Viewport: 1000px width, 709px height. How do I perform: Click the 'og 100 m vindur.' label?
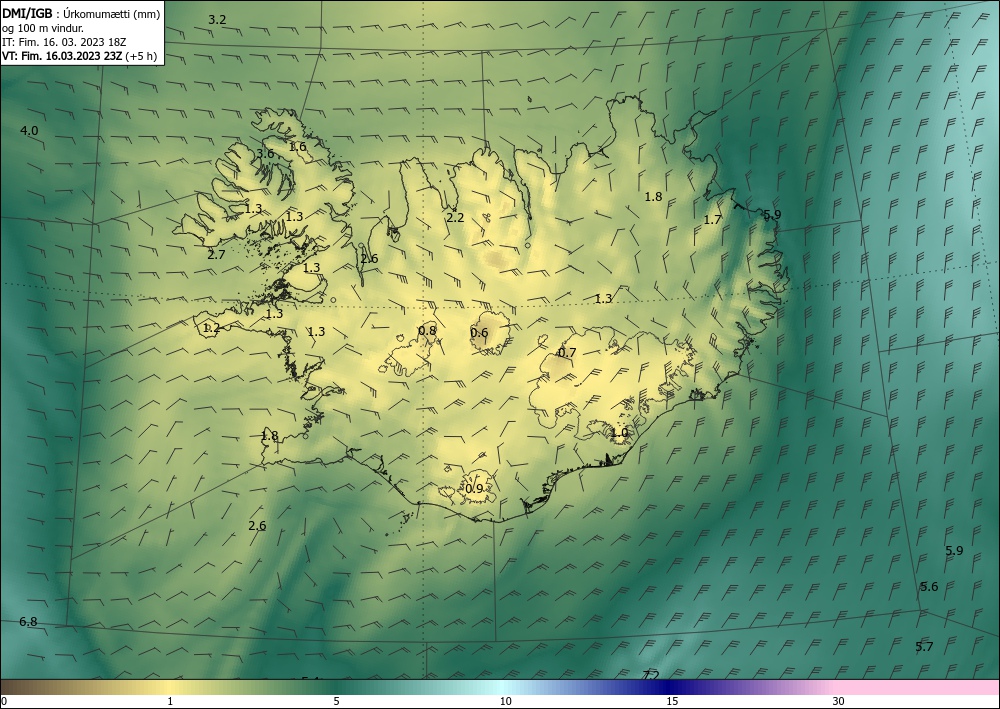(43, 28)
